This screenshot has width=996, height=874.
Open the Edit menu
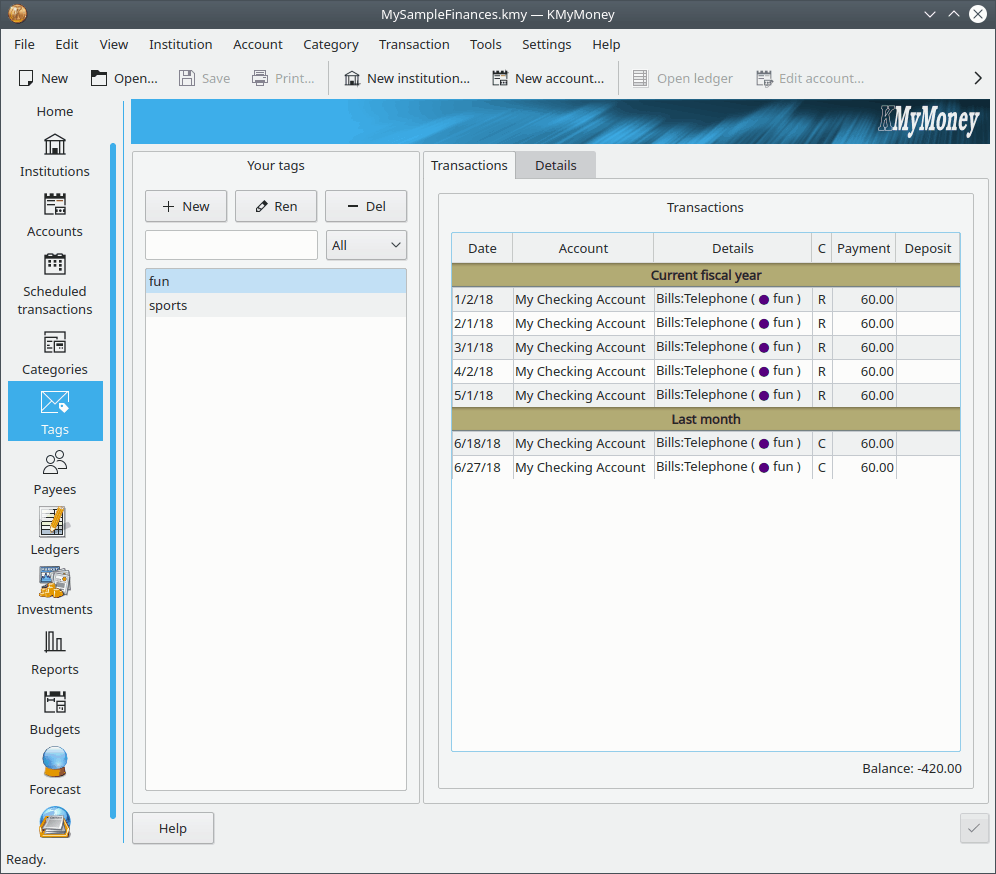tap(67, 44)
